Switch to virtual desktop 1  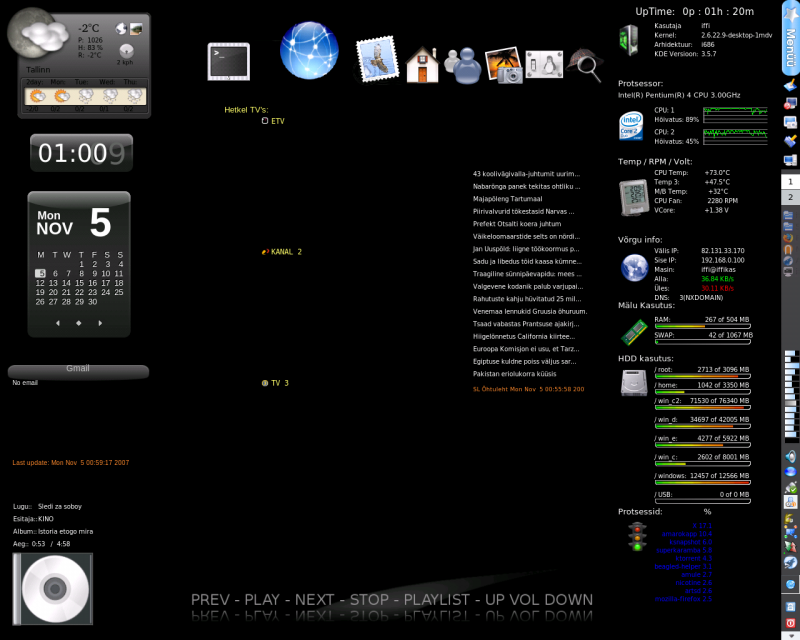790,182
